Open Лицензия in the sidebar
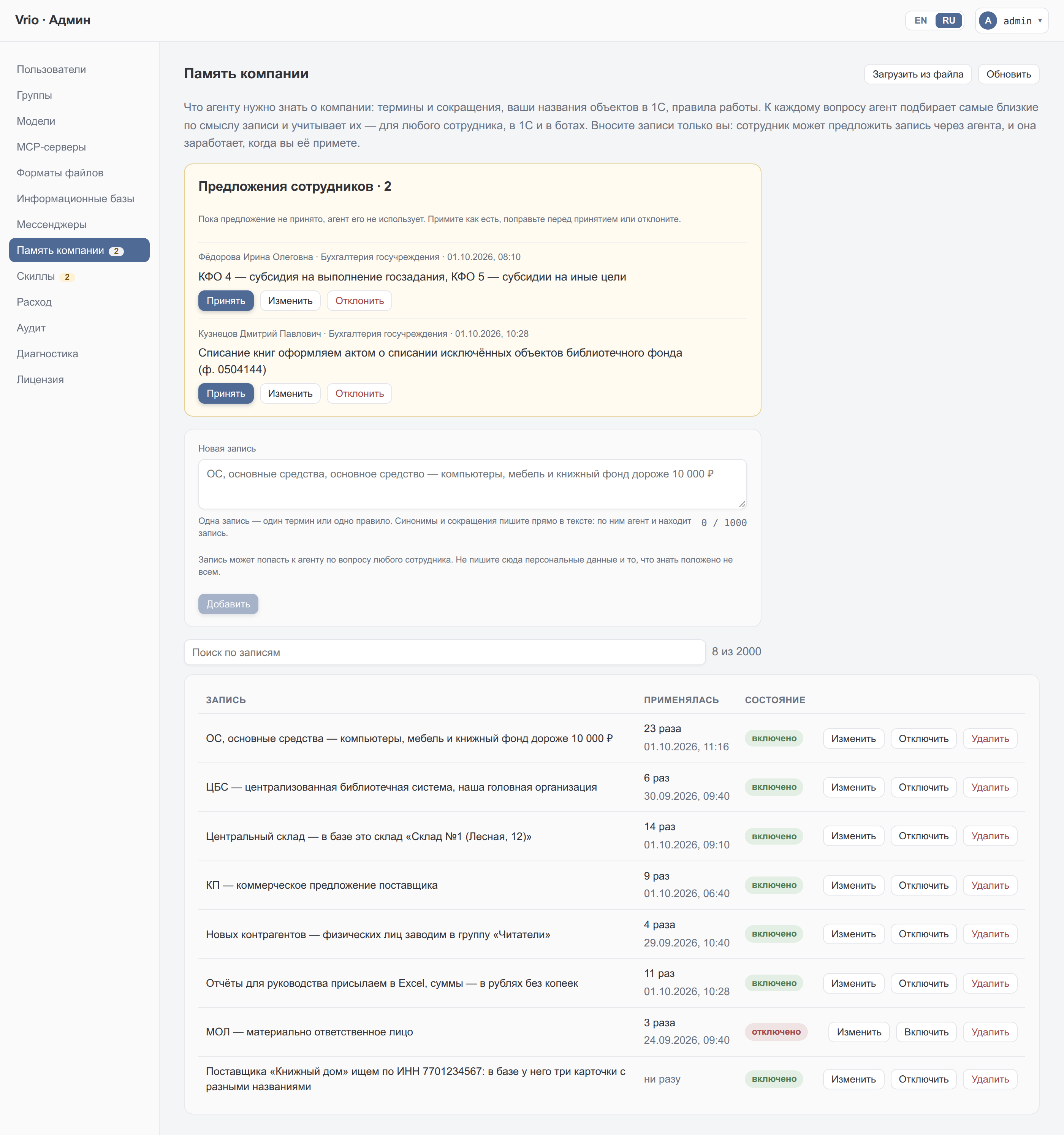The image size is (1064, 1135). [79, 380]
